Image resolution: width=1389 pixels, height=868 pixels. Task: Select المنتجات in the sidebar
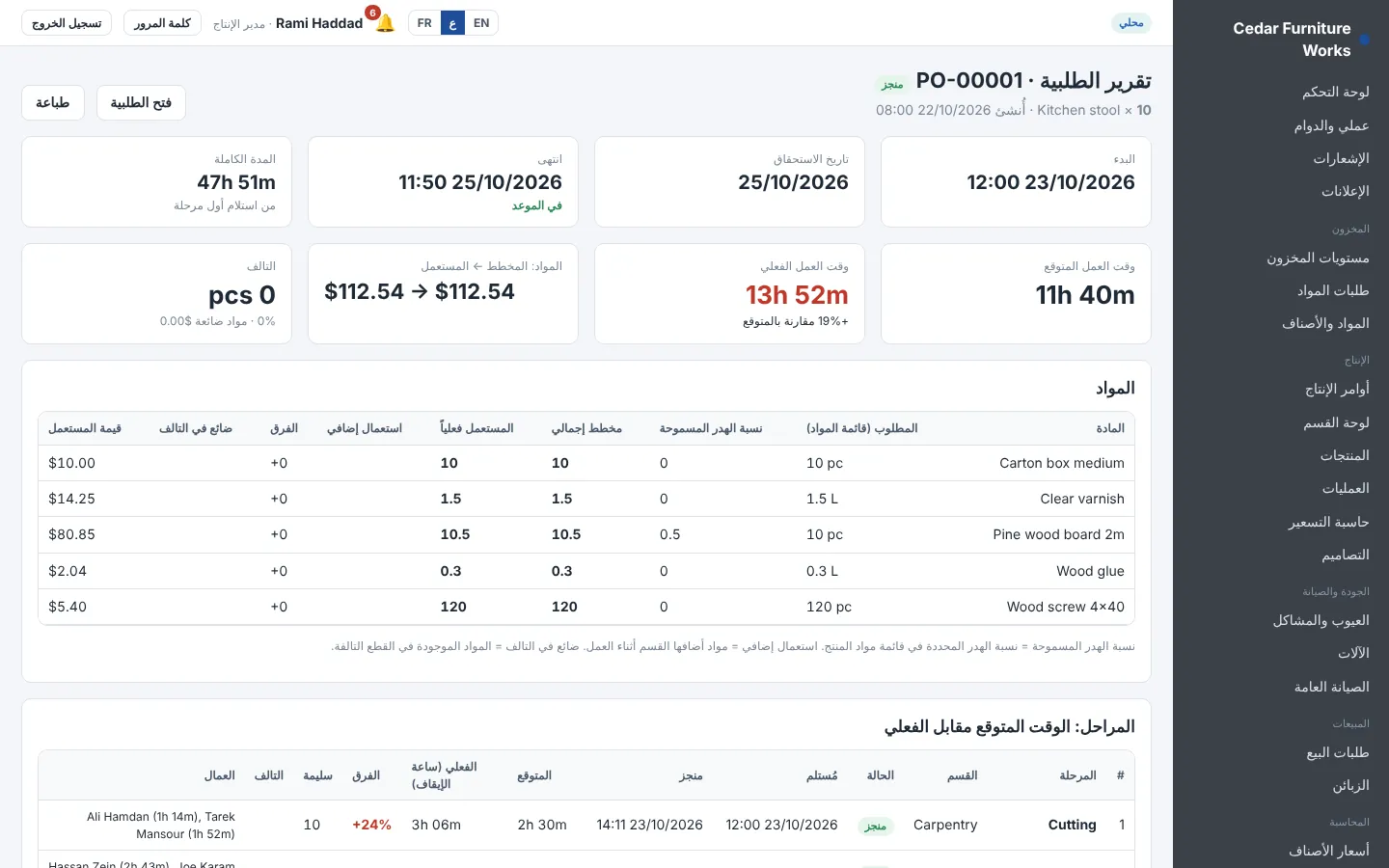pos(1345,455)
